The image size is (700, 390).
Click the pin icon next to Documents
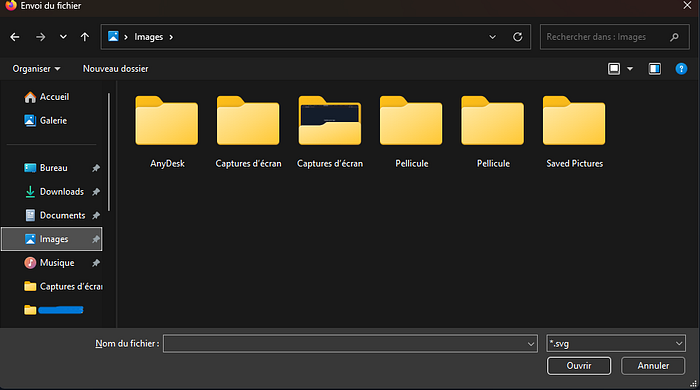click(96, 216)
